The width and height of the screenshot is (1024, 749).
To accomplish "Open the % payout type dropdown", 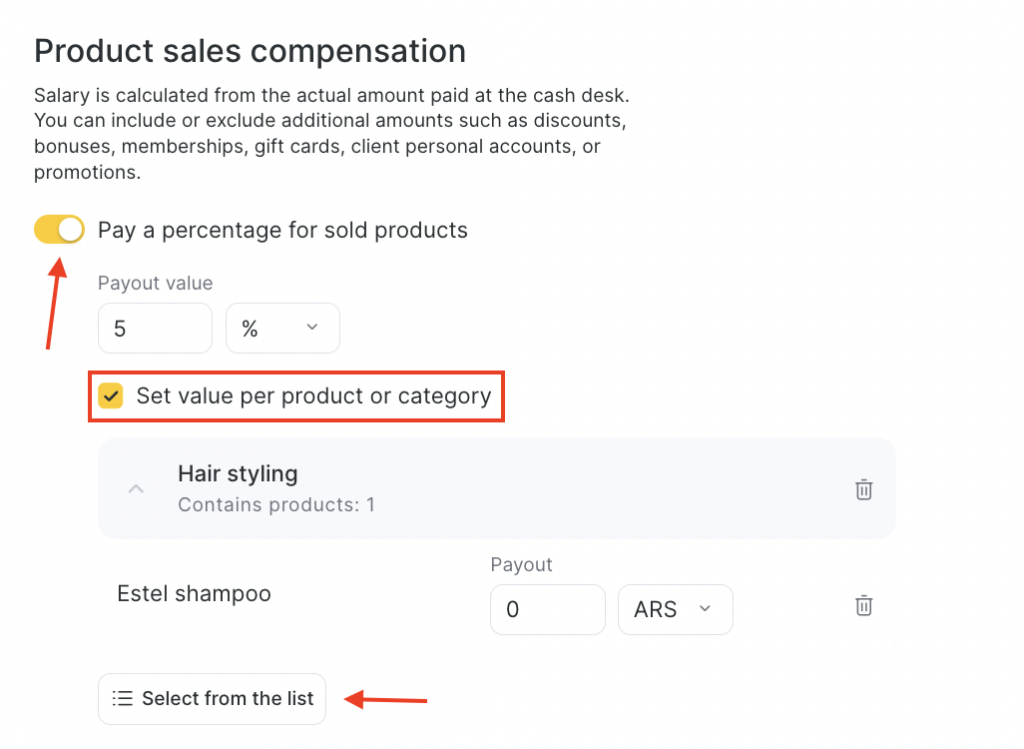I will pos(282,329).
